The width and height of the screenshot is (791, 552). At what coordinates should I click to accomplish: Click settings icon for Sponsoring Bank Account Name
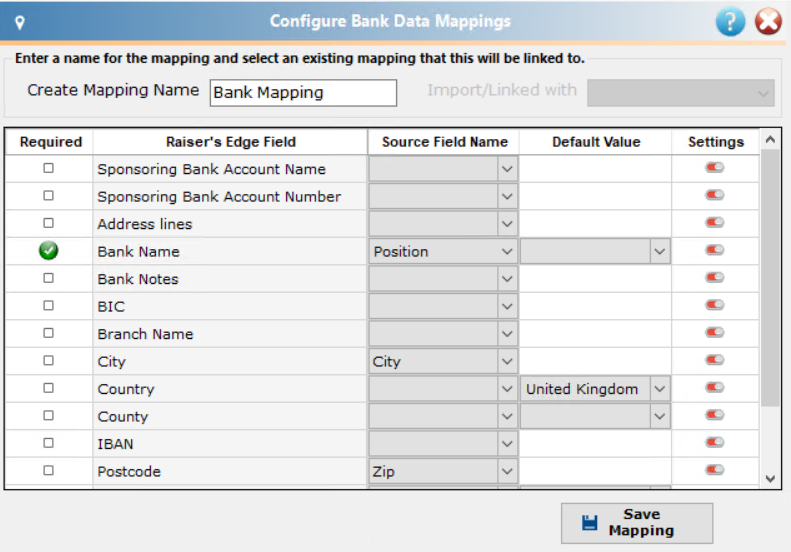[715, 168]
